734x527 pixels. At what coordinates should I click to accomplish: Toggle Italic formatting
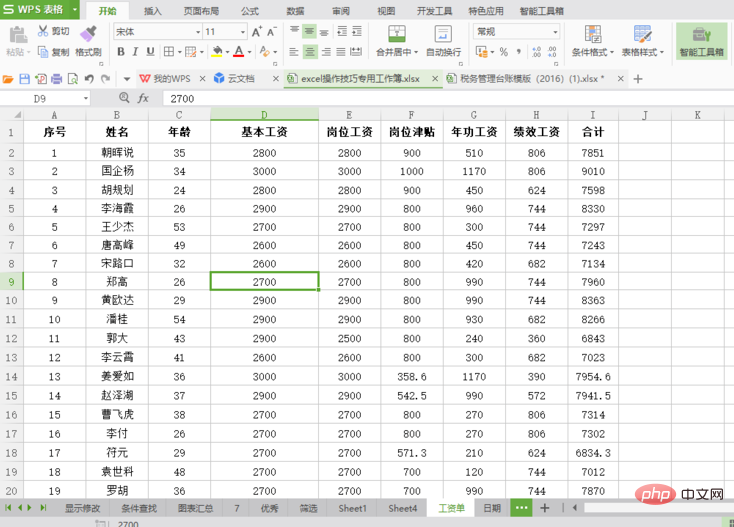pos(135,51)
